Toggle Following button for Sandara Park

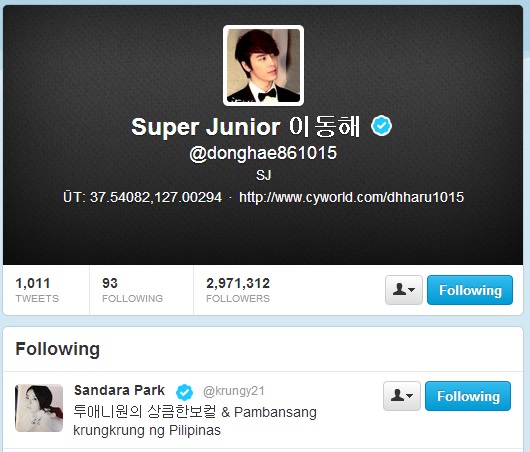click(468, 396)
